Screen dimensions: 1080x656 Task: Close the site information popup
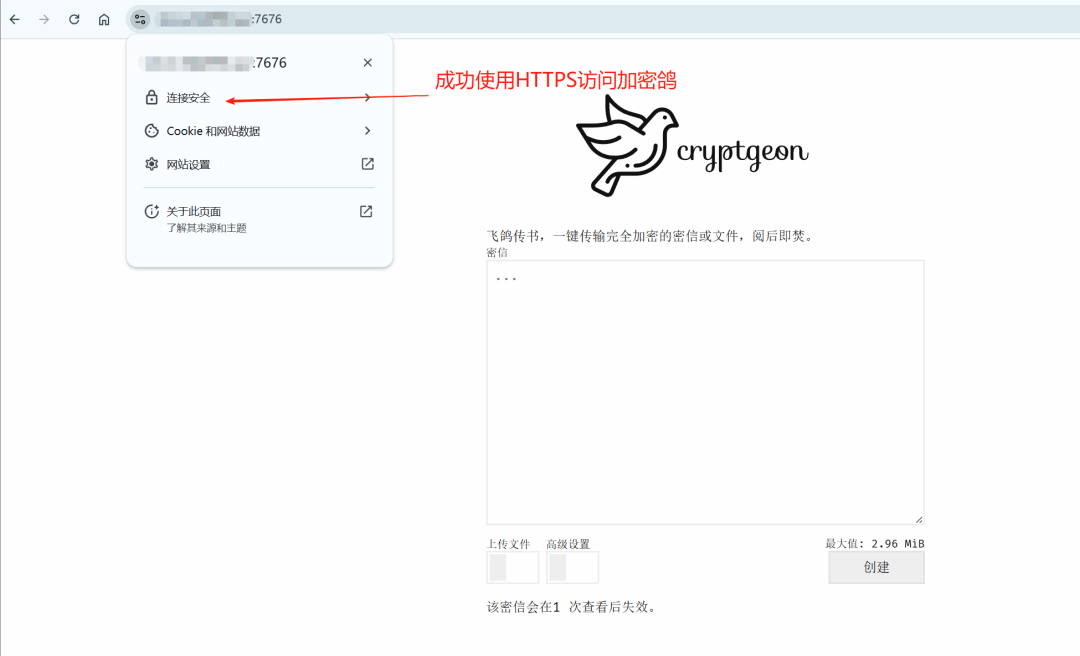368,63
